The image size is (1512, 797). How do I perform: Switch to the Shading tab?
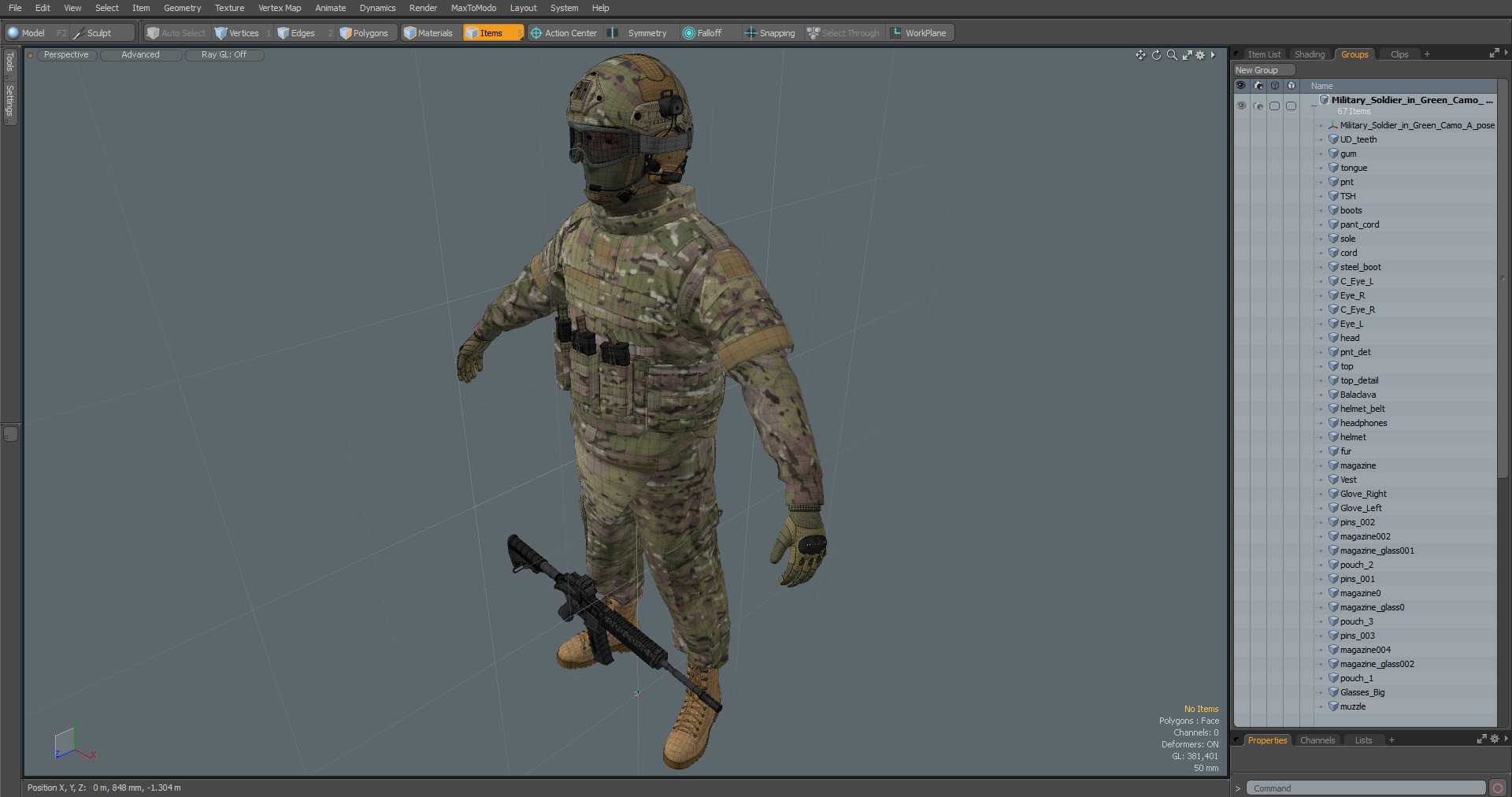coord(1310,54)
